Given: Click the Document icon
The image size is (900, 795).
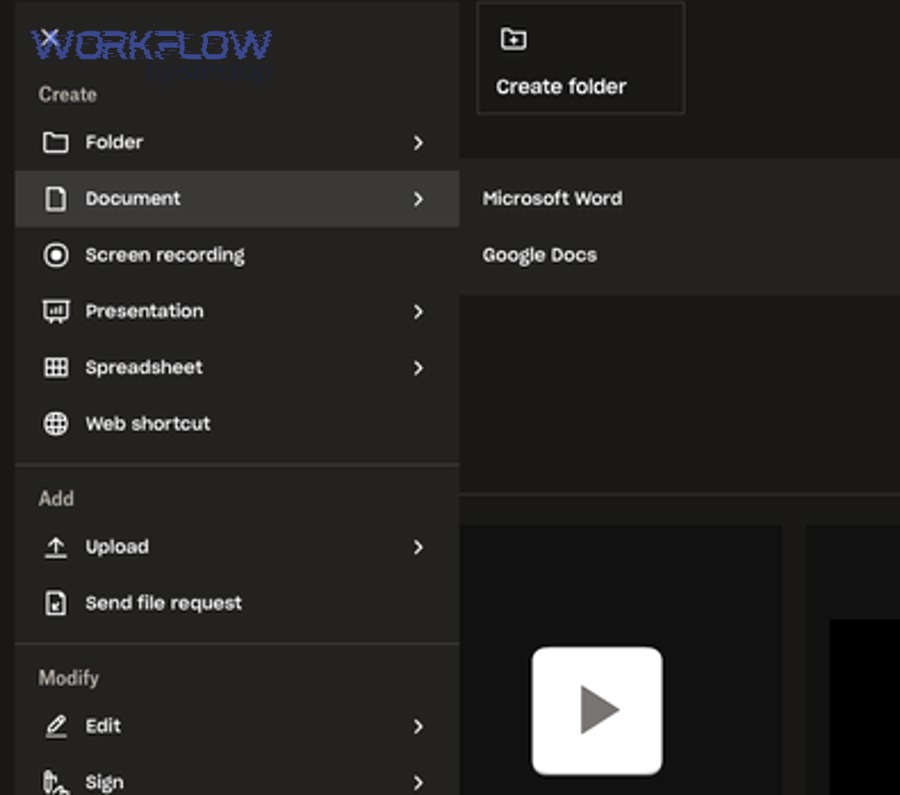Looking at the screenshot, I should [x=55, y=199].
